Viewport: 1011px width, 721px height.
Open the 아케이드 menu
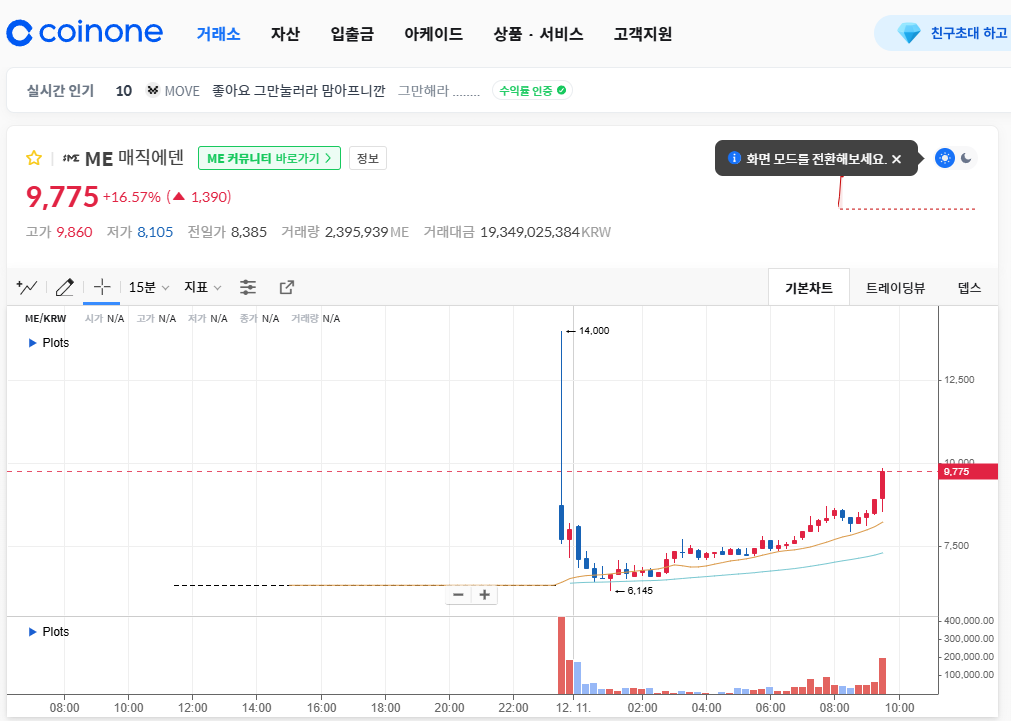pos(433,34)
